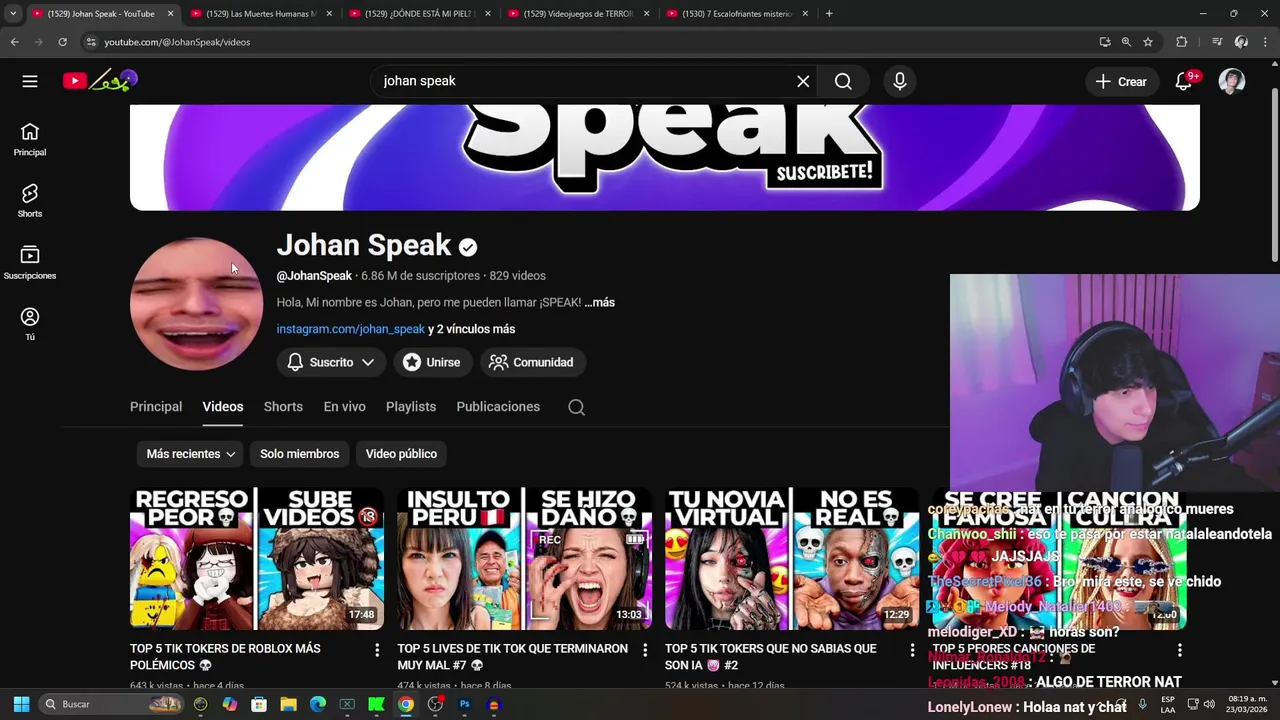
Task: Open the En vivo tab
Action: pos(344,407)
